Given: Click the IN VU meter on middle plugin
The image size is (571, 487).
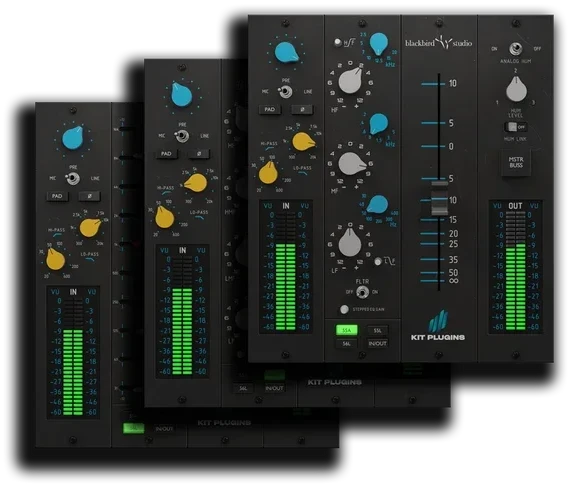Looking at the screenshot, I should (x=182, y=311).
